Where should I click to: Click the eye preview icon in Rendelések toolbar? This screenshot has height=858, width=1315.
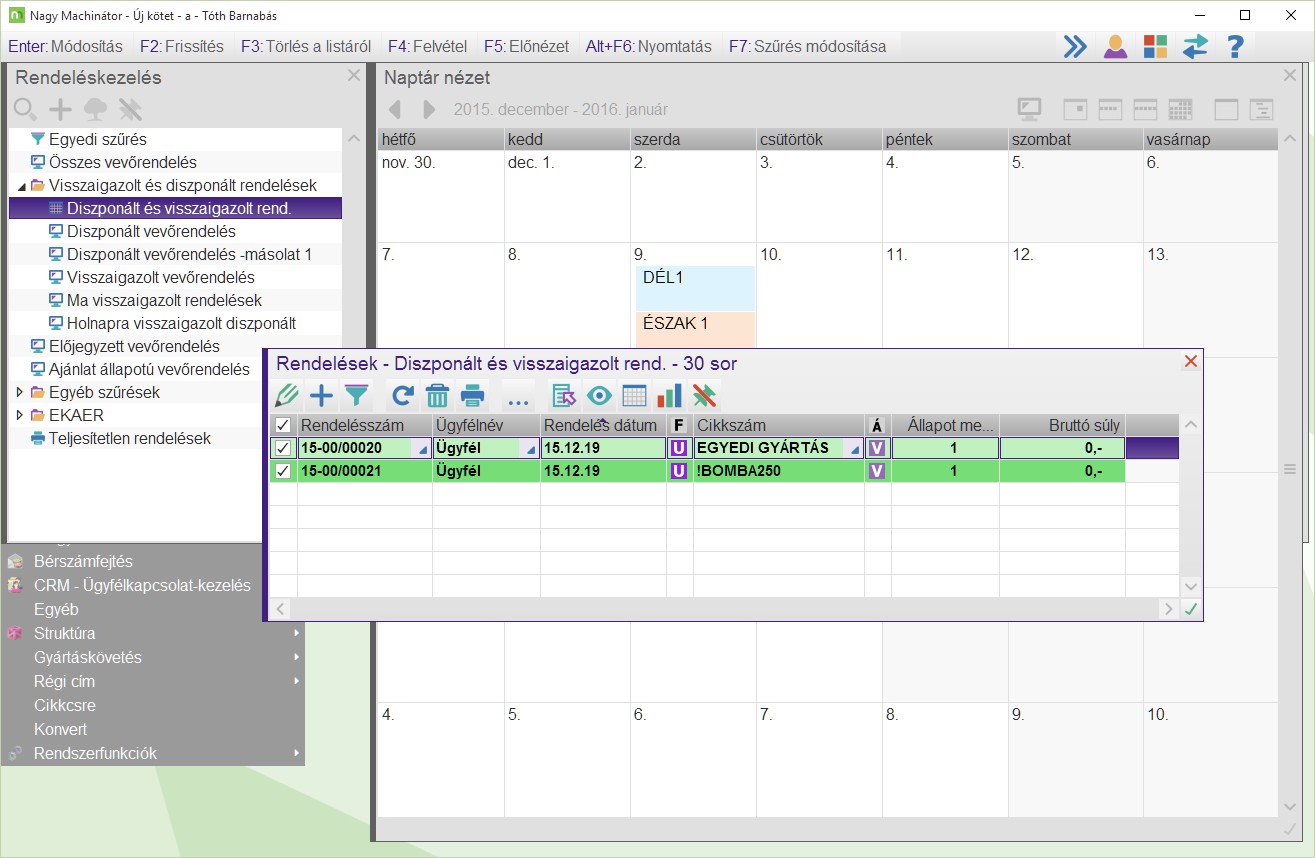[x=599, y=396]
